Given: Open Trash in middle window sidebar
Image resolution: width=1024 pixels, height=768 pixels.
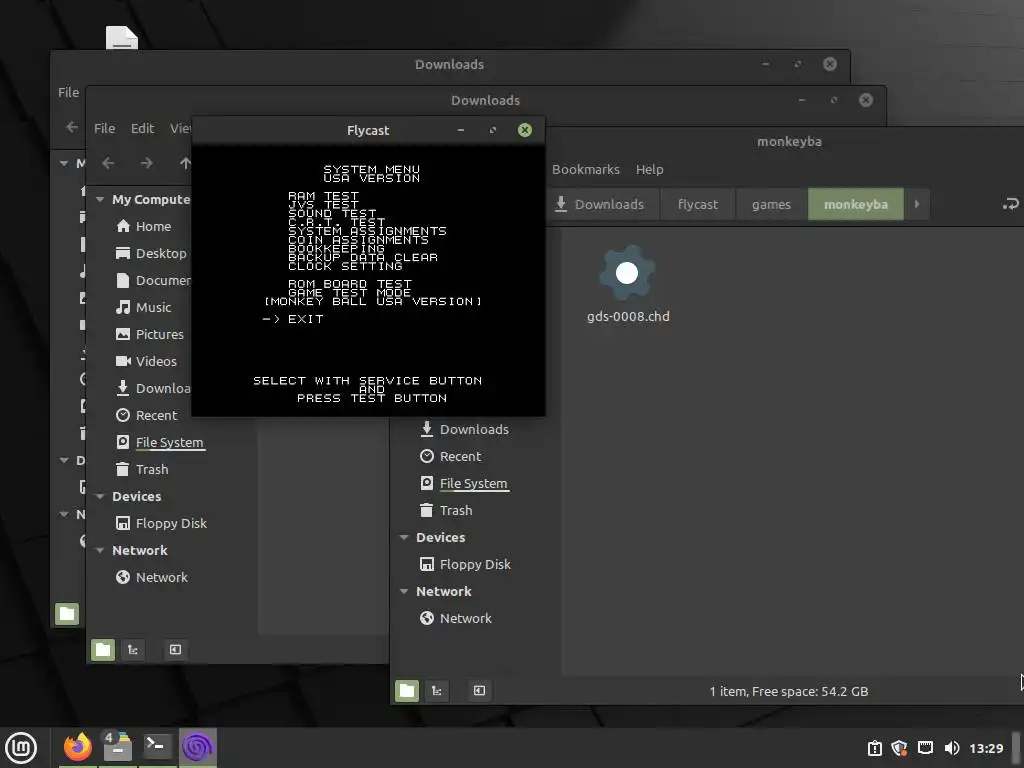Looking at the screenshot, I should point(142,470).
